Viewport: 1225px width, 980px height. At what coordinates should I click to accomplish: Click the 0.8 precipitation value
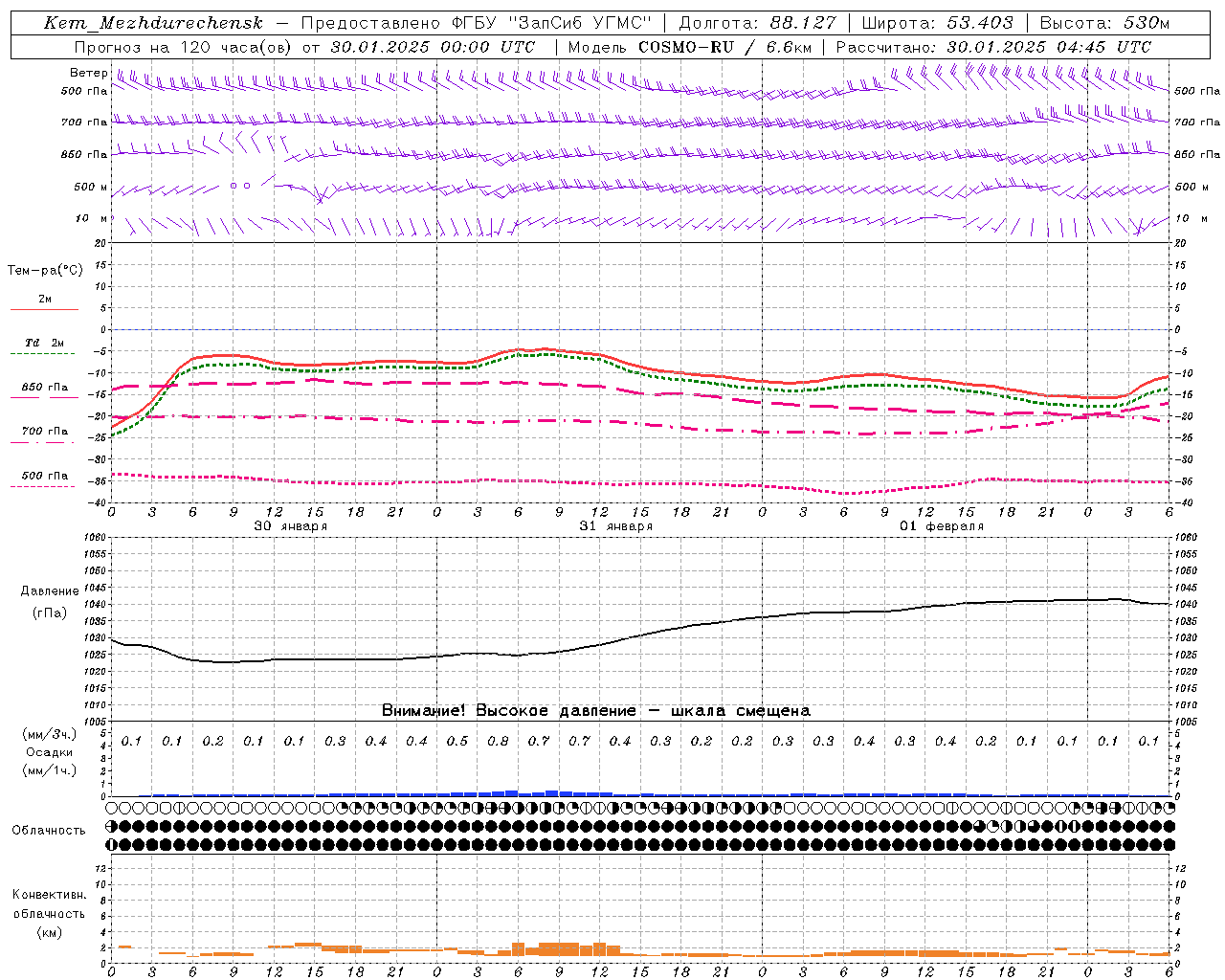pos(498,742)
